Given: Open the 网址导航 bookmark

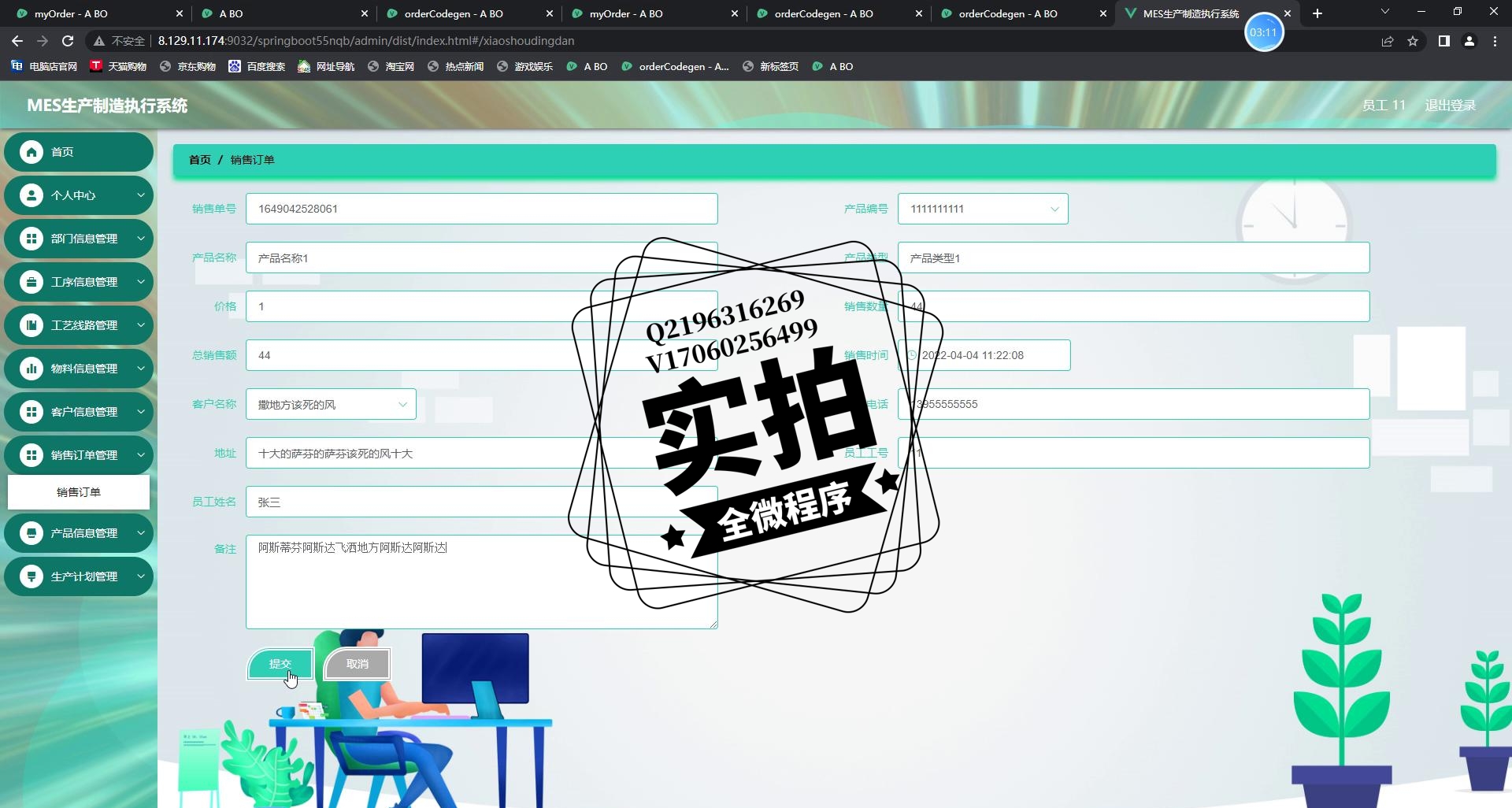Looking at the screenshot, I should click(x=326, y=66).
